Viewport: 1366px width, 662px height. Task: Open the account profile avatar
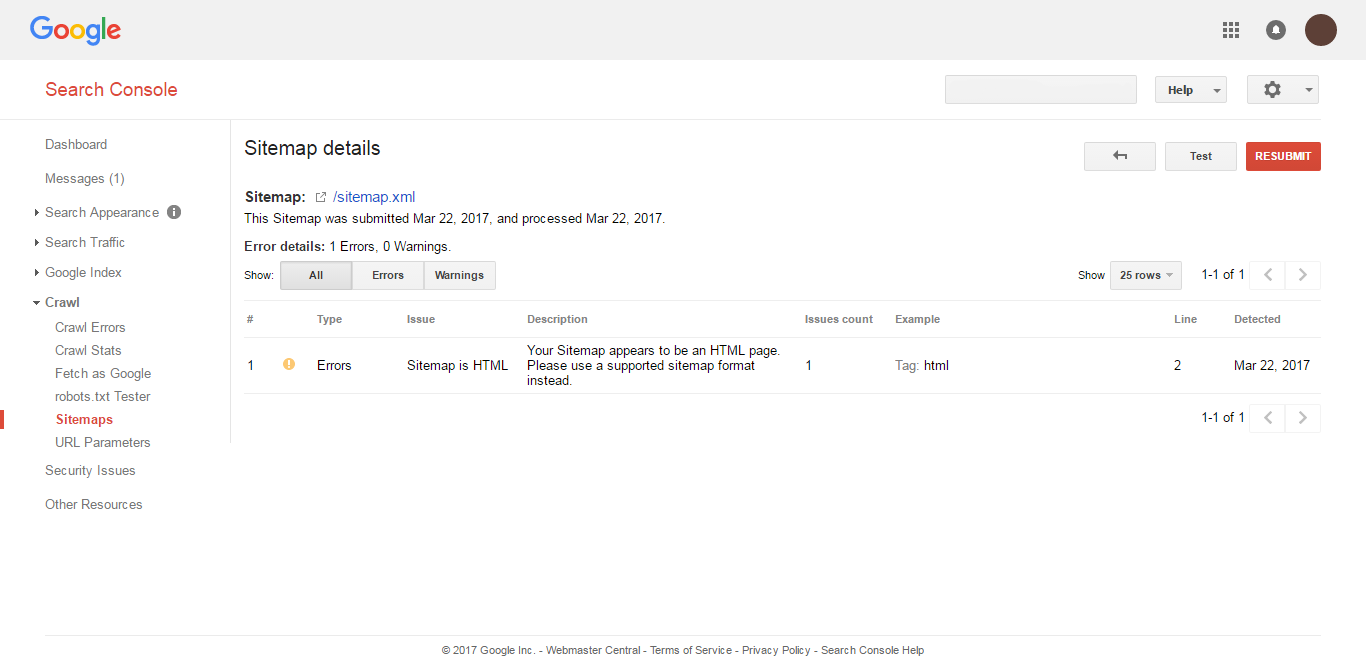pos(1321,30)
